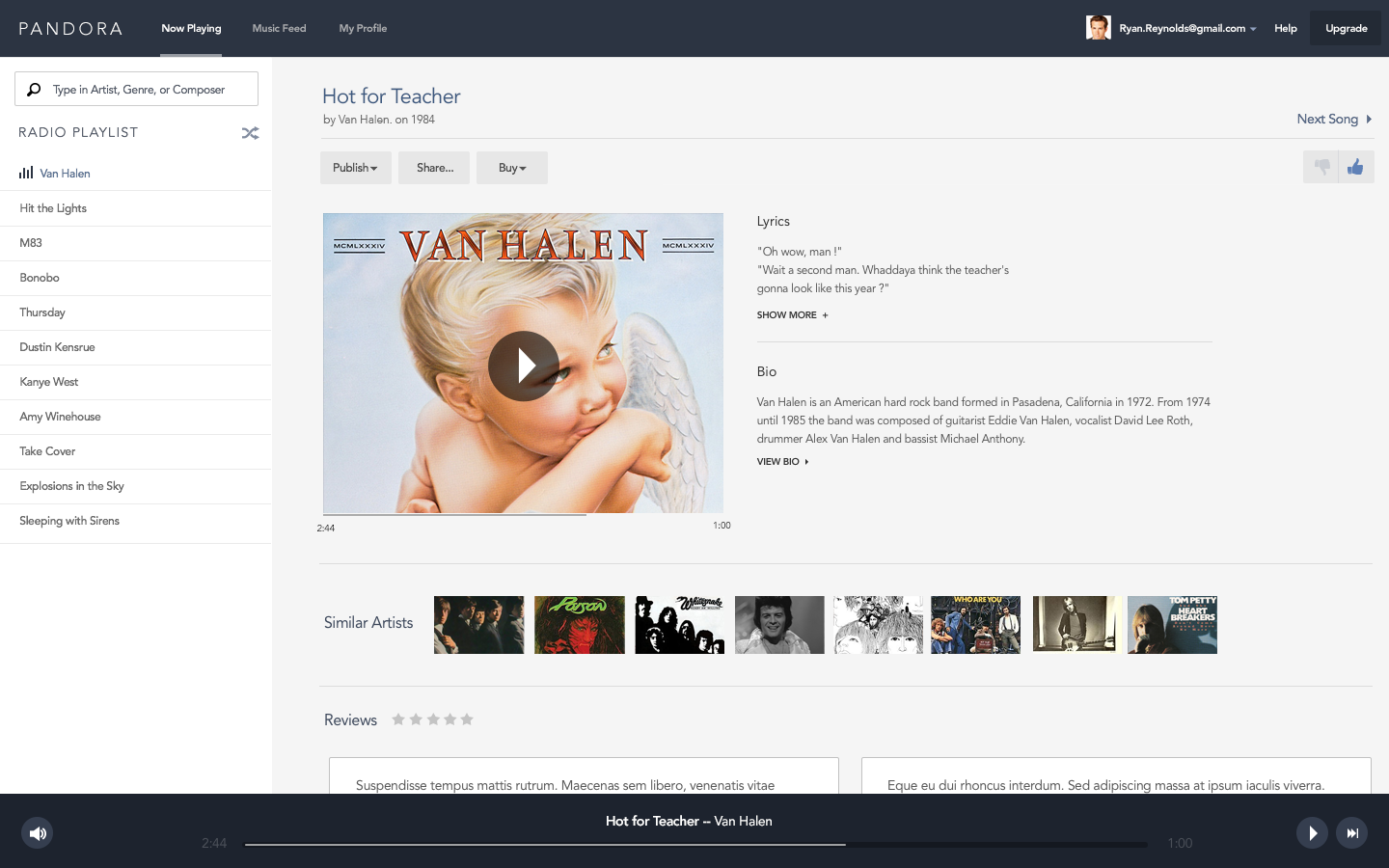The width and height of the screenshot is (1389, 868).
Task: Open the full bio via VIEW BIO
Action: point(782,462)
